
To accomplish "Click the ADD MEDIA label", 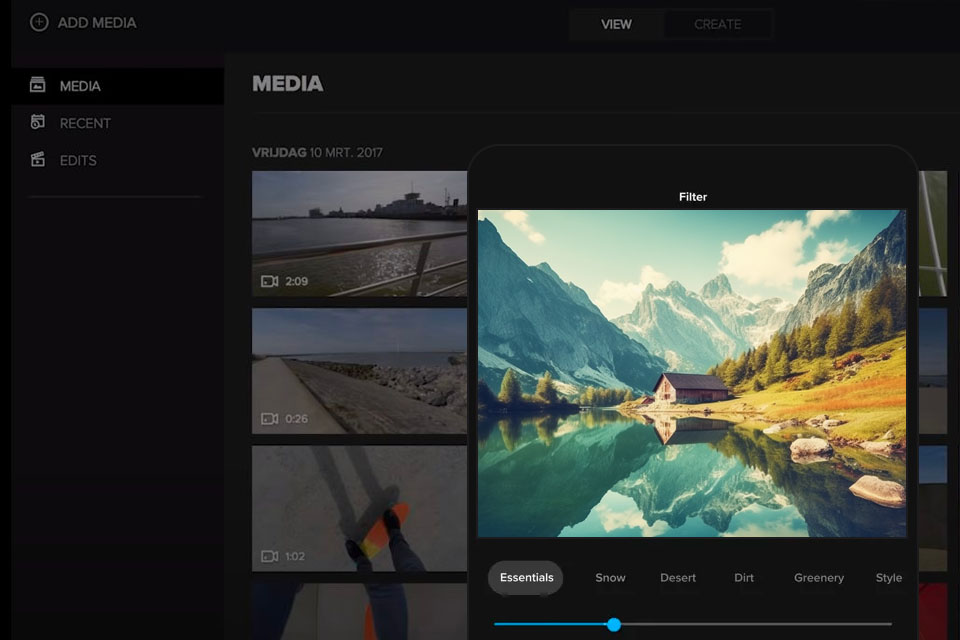I will point(97,23).
